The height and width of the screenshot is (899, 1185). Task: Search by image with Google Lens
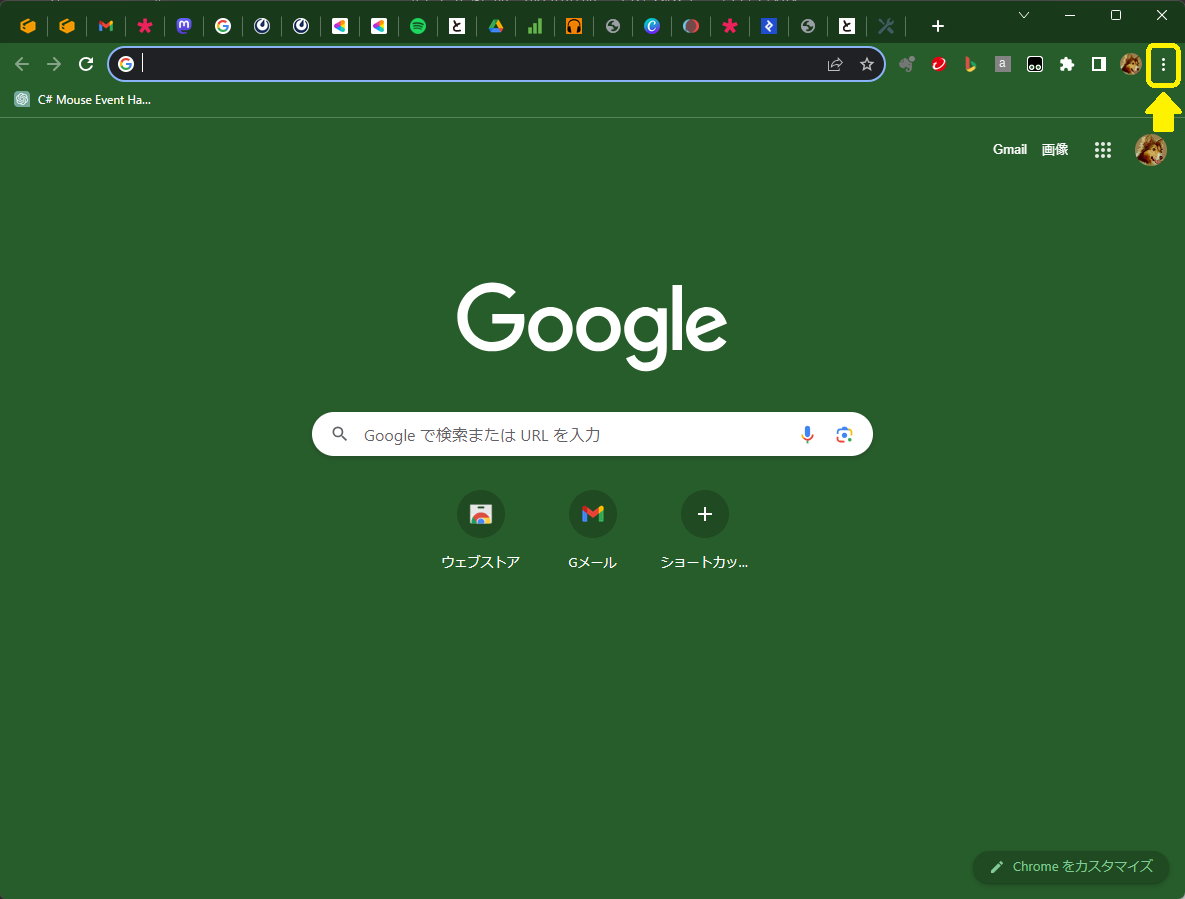(x=844, y=434)
